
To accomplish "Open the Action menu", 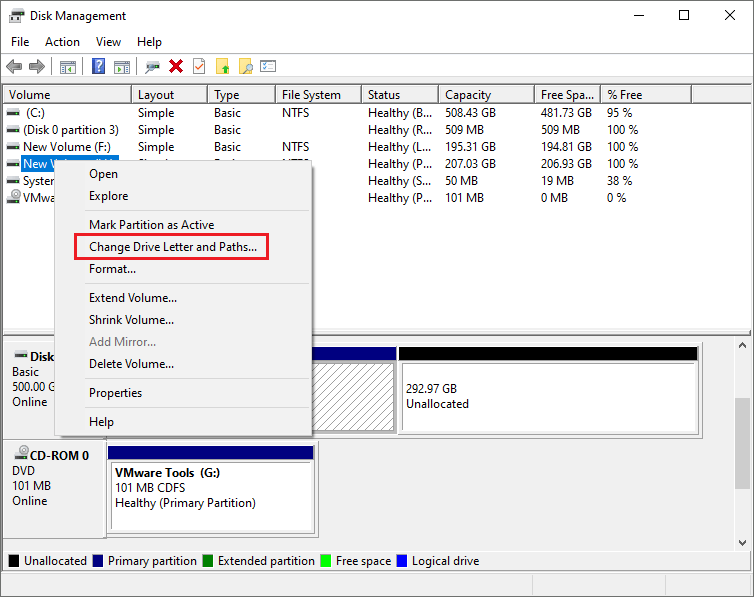I will (62, 42).
